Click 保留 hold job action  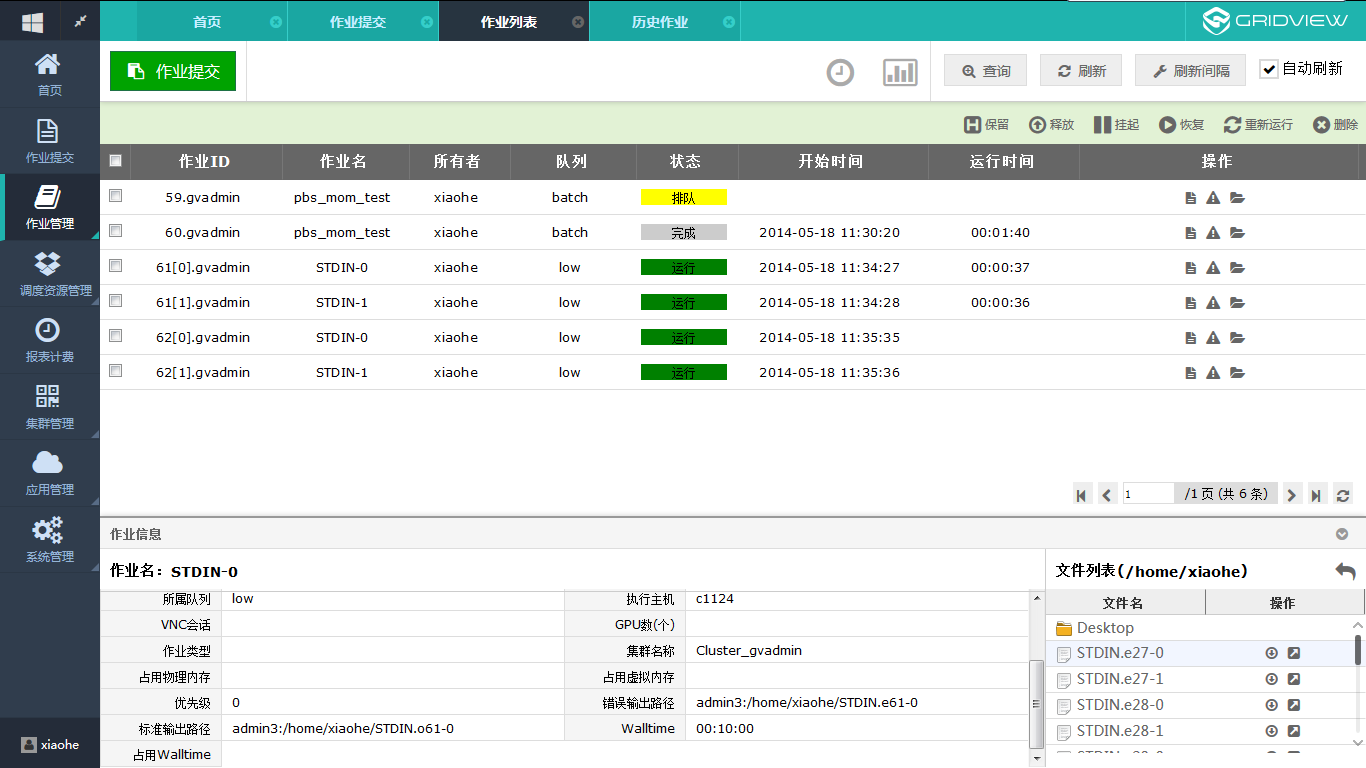pyautogui.click(x=986, y=125)
